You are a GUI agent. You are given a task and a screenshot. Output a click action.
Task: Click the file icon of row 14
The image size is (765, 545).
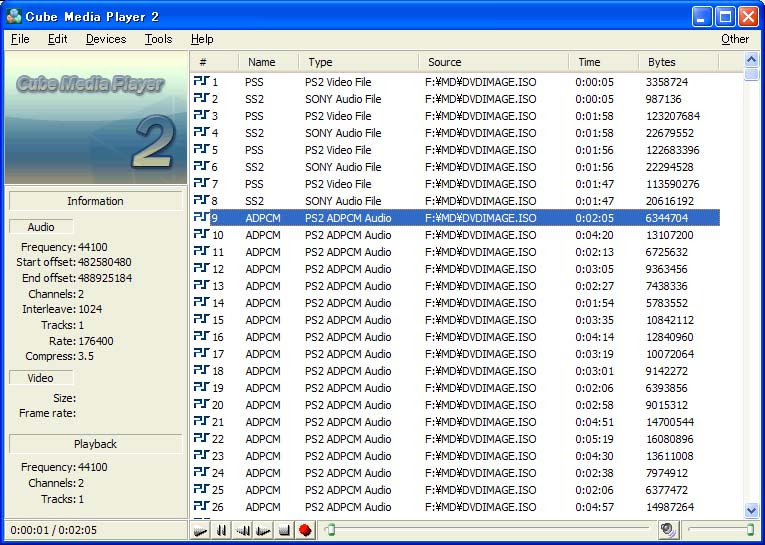click(201, 302)
